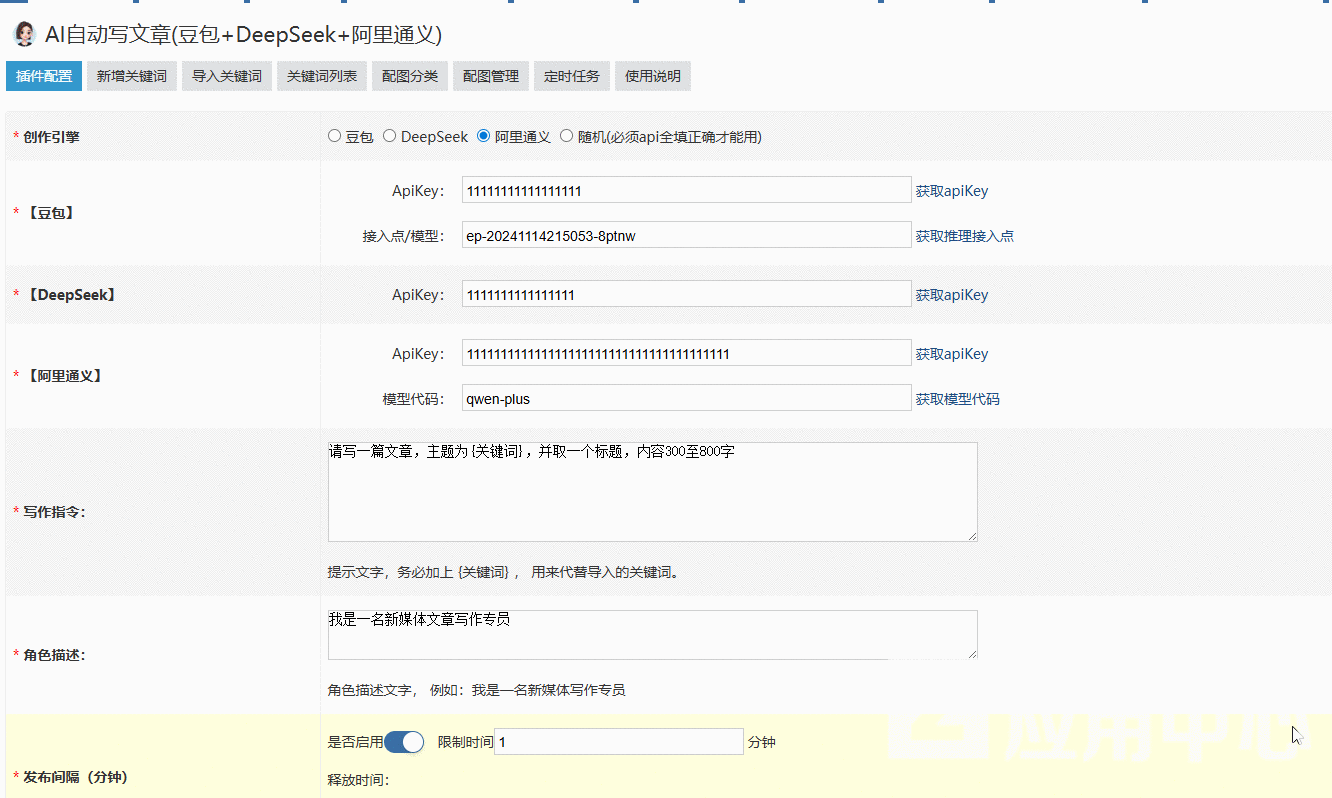This screenshot has width=1332, height=798.
Task: Select the 阿里通义 engine radio button
Action: 484,136
